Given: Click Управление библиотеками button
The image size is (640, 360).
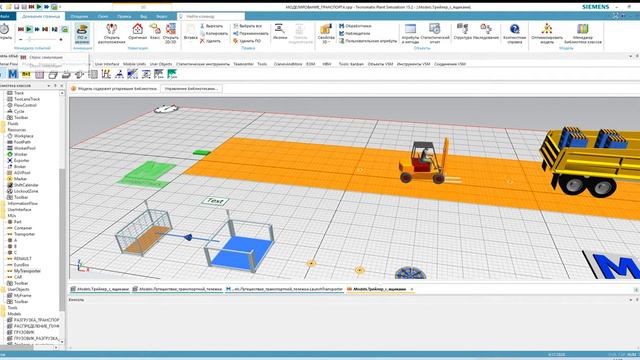Looking at the screenshot, I should point(191,88).
